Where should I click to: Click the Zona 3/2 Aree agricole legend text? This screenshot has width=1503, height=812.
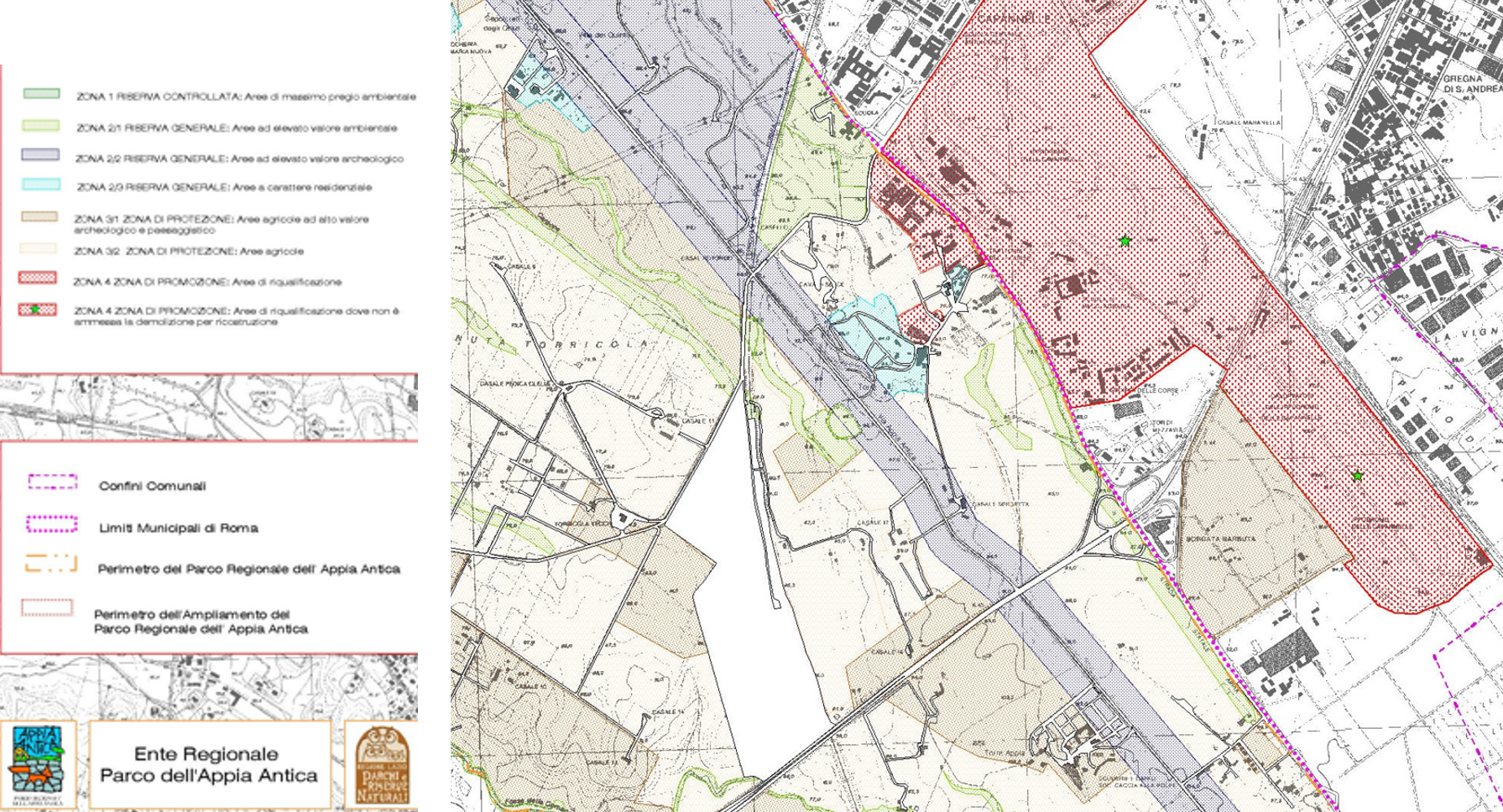coord(188,252)
